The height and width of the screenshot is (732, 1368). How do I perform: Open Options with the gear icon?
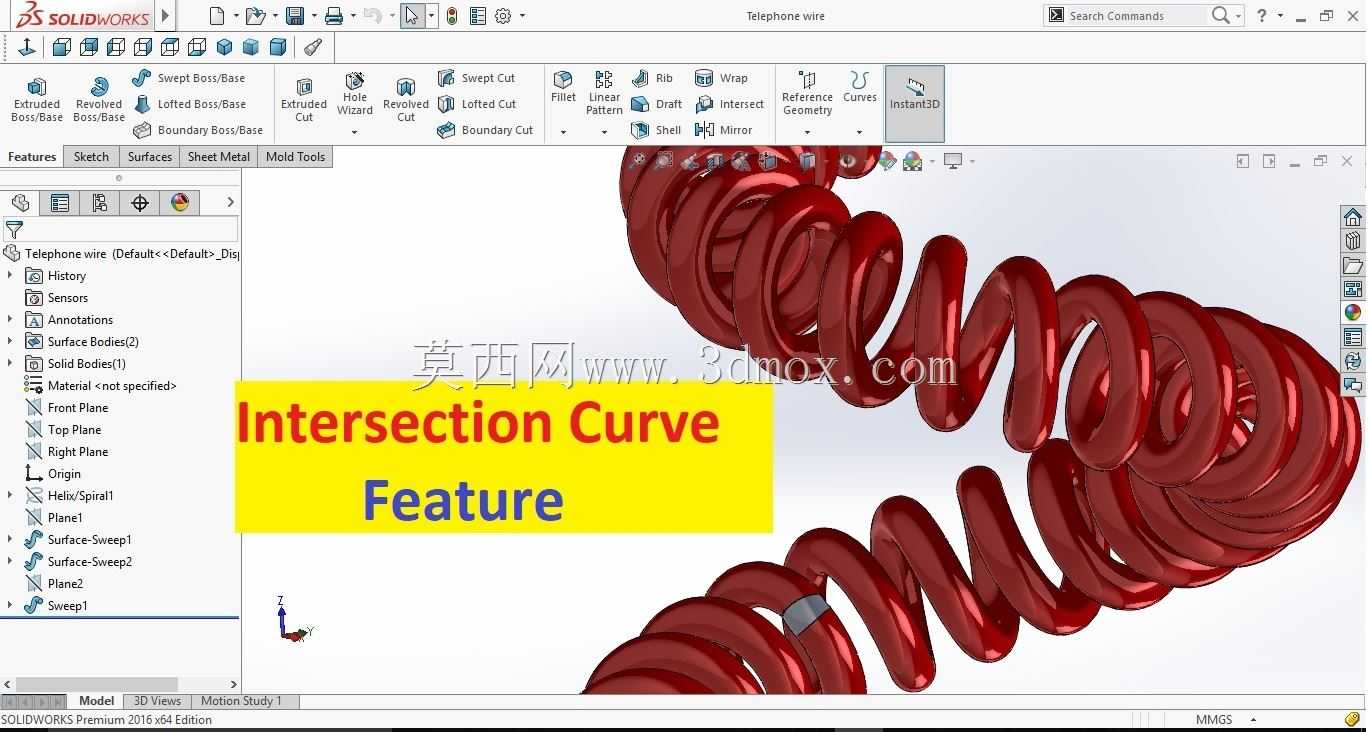click(x=503, y=16)
